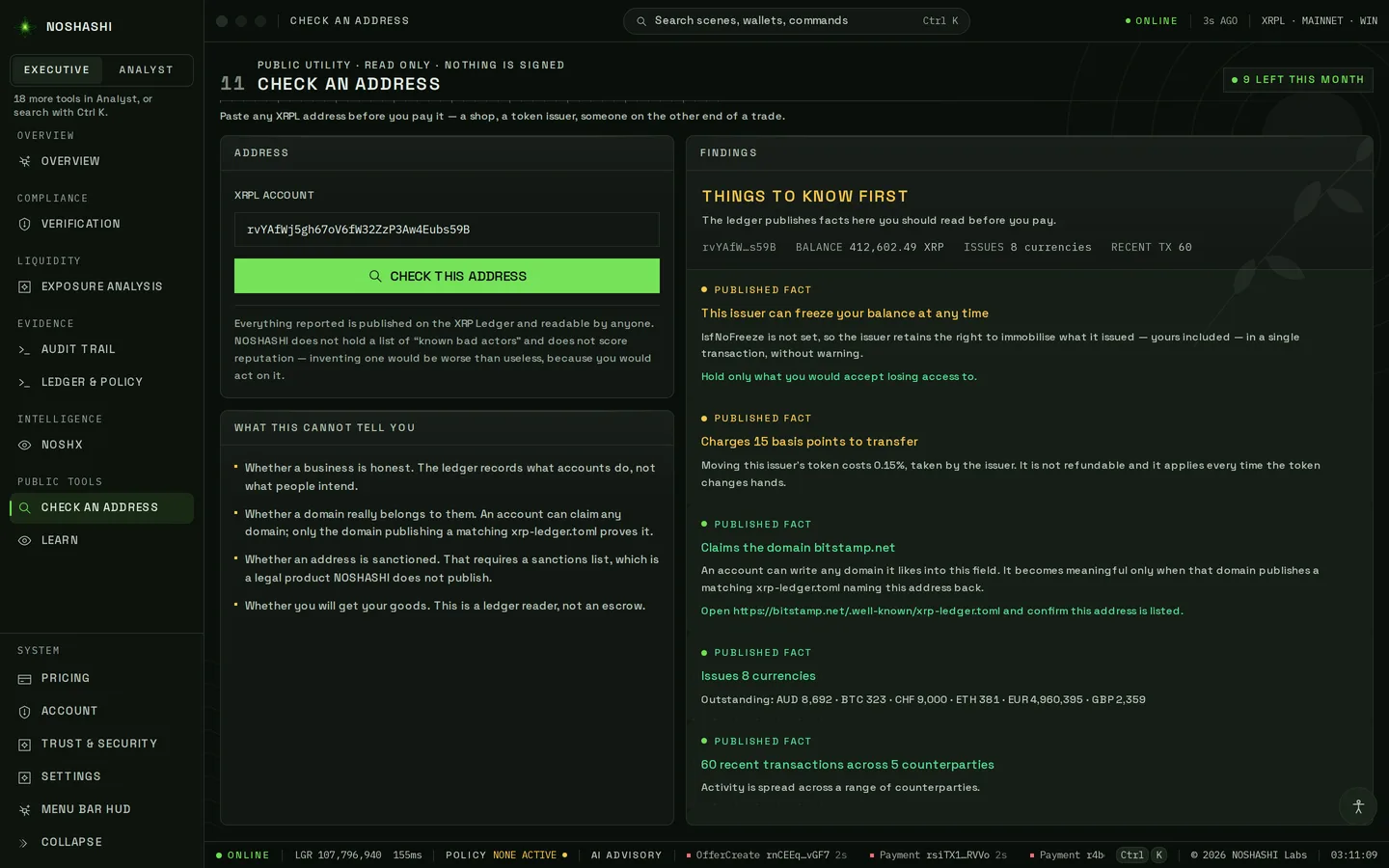Screen dimensions: 1389x868
Task: Click the Learn eye icon
Action: pyautogui.click(x=25, y=540)
